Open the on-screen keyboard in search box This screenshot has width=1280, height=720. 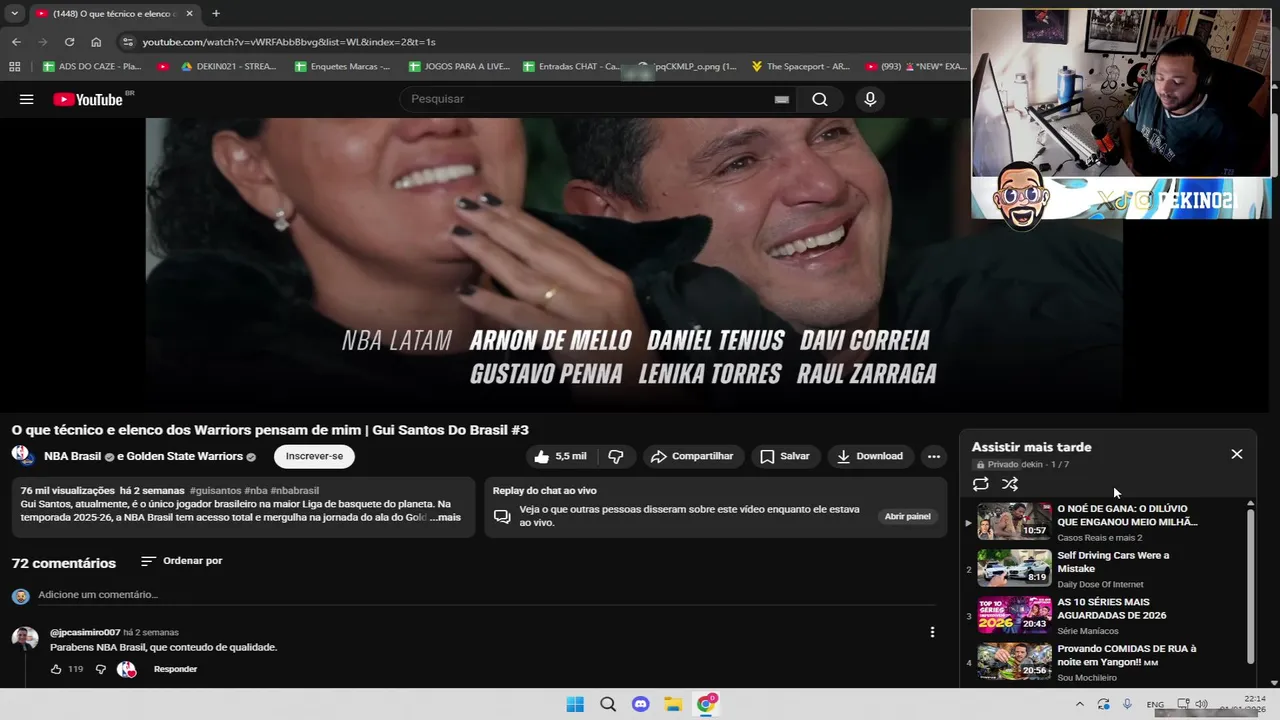point(782,99)
